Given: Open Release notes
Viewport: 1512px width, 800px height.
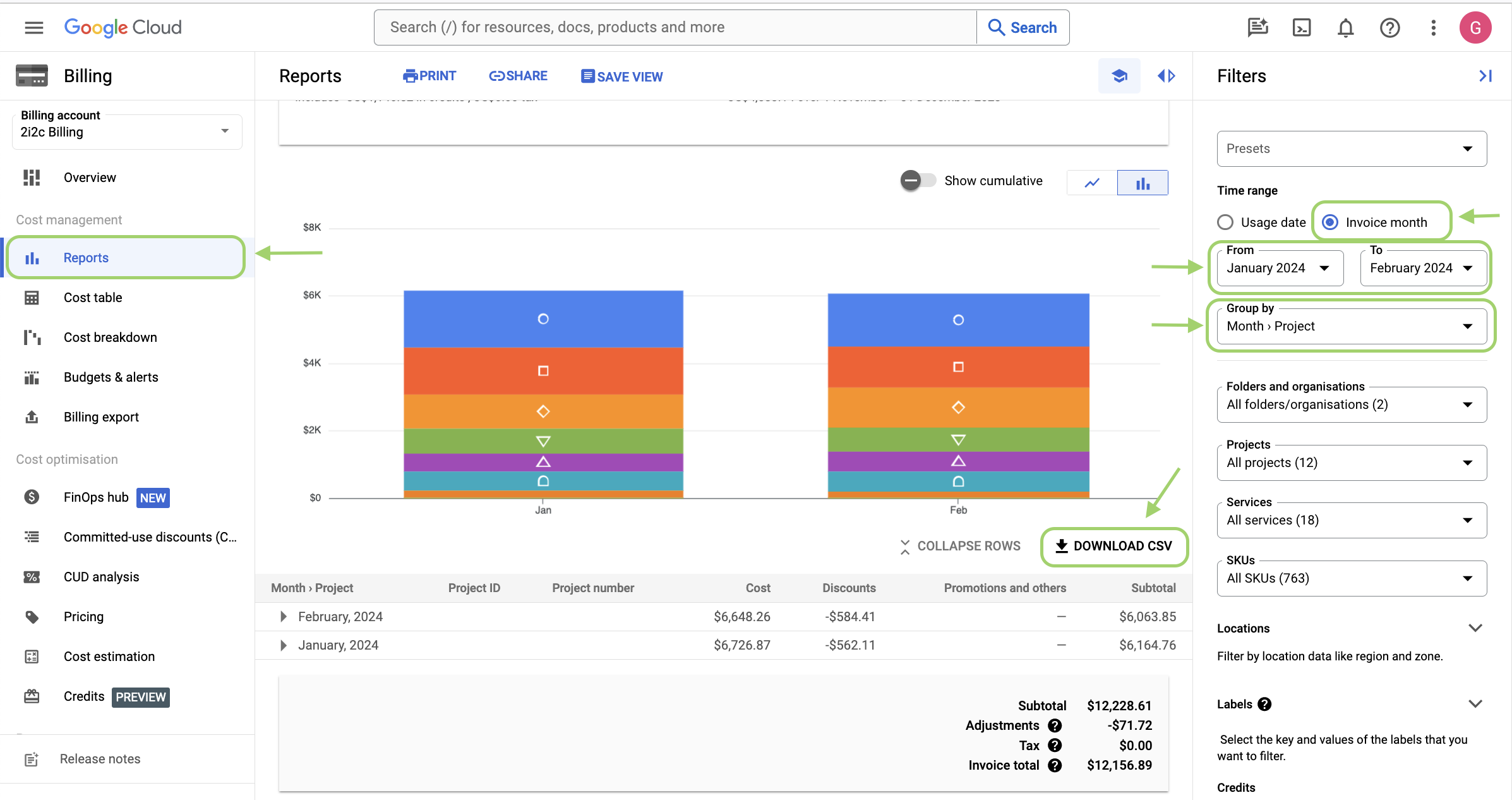Looking at the screenshot, I should tap(100, 759).
